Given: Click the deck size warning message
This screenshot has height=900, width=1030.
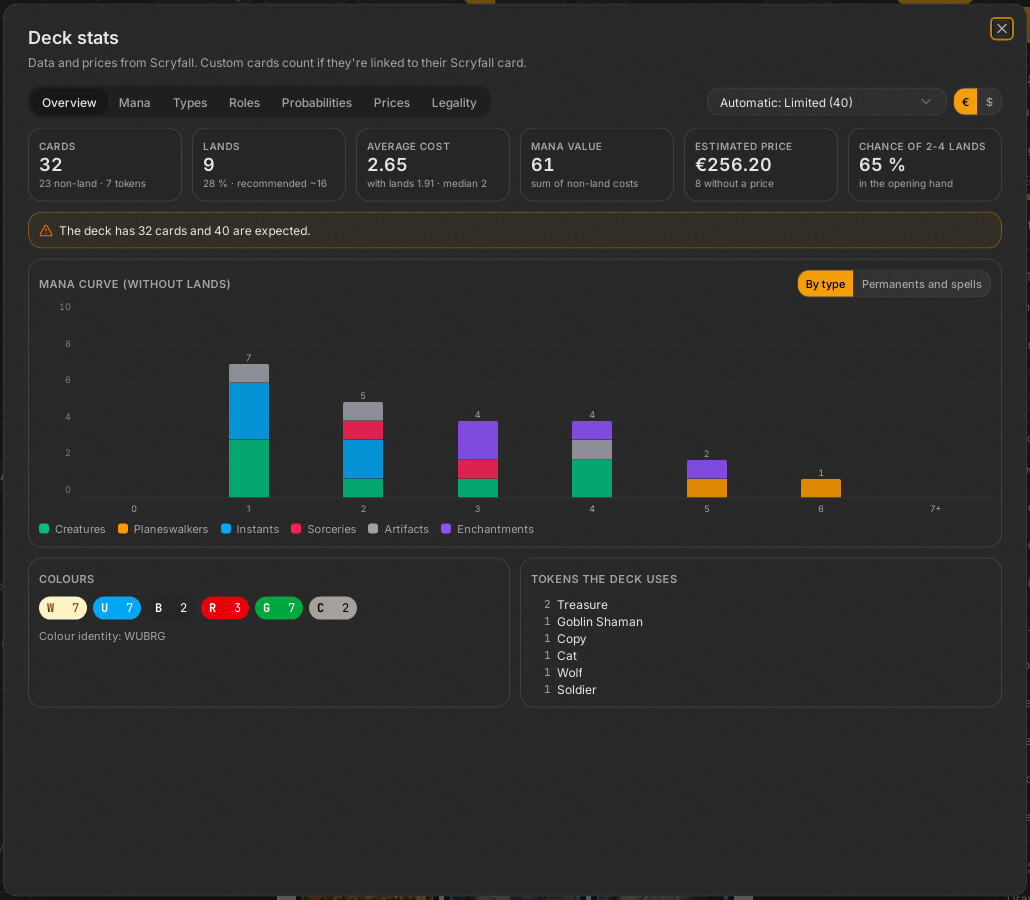Looking at the screenshot, I should coord(185,231).
